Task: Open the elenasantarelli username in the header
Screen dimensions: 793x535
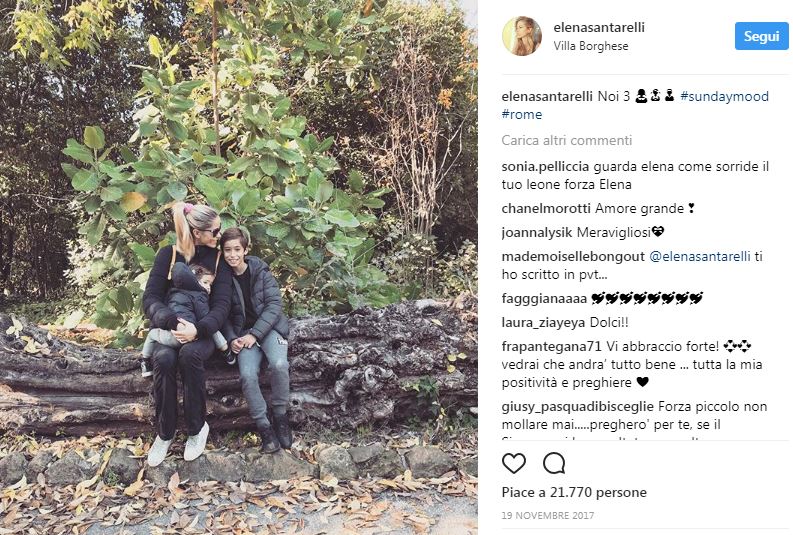Action: [x=599, y=27]
